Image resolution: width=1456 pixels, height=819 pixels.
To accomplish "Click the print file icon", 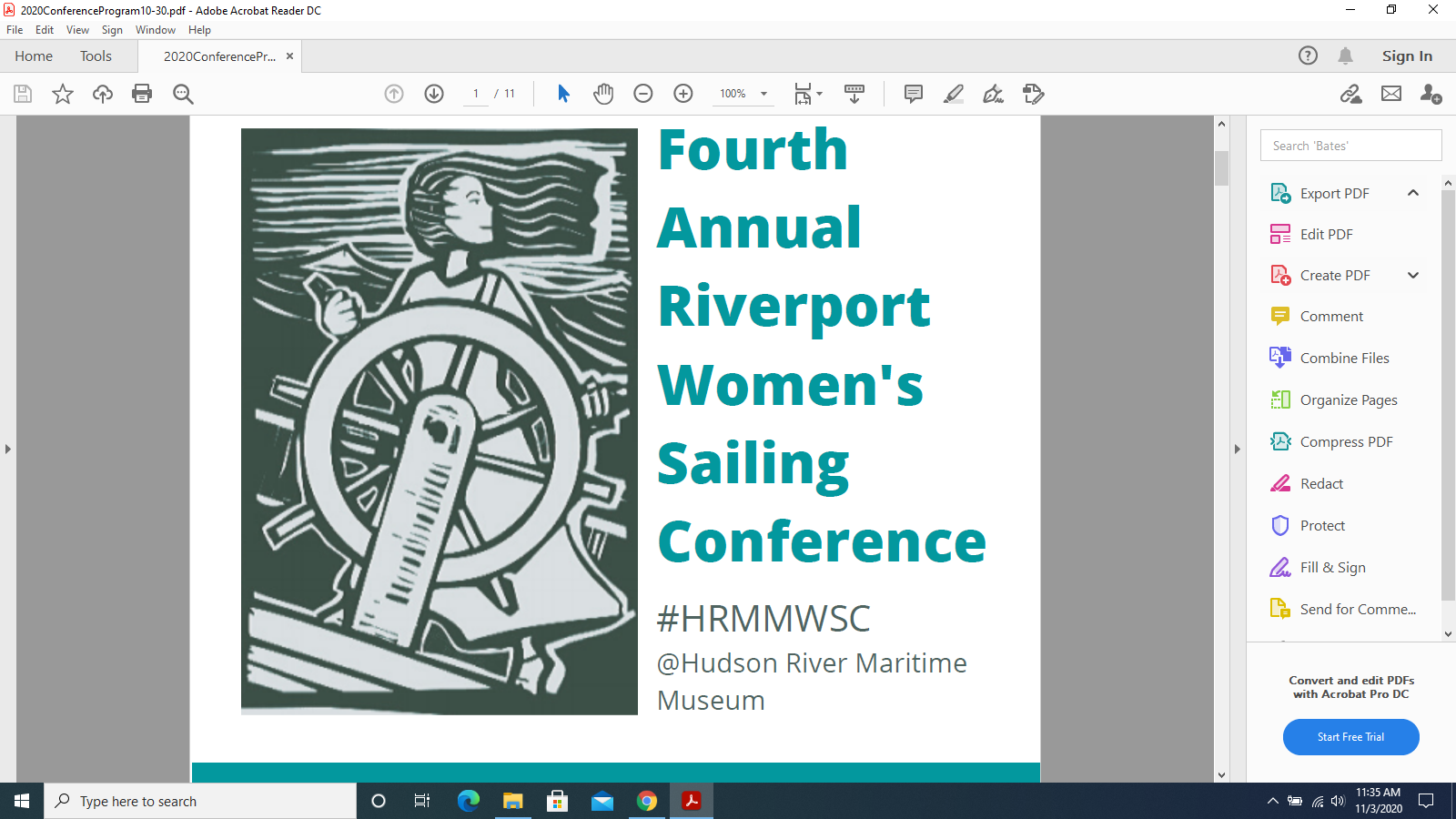I will click(x=142, y=94).
